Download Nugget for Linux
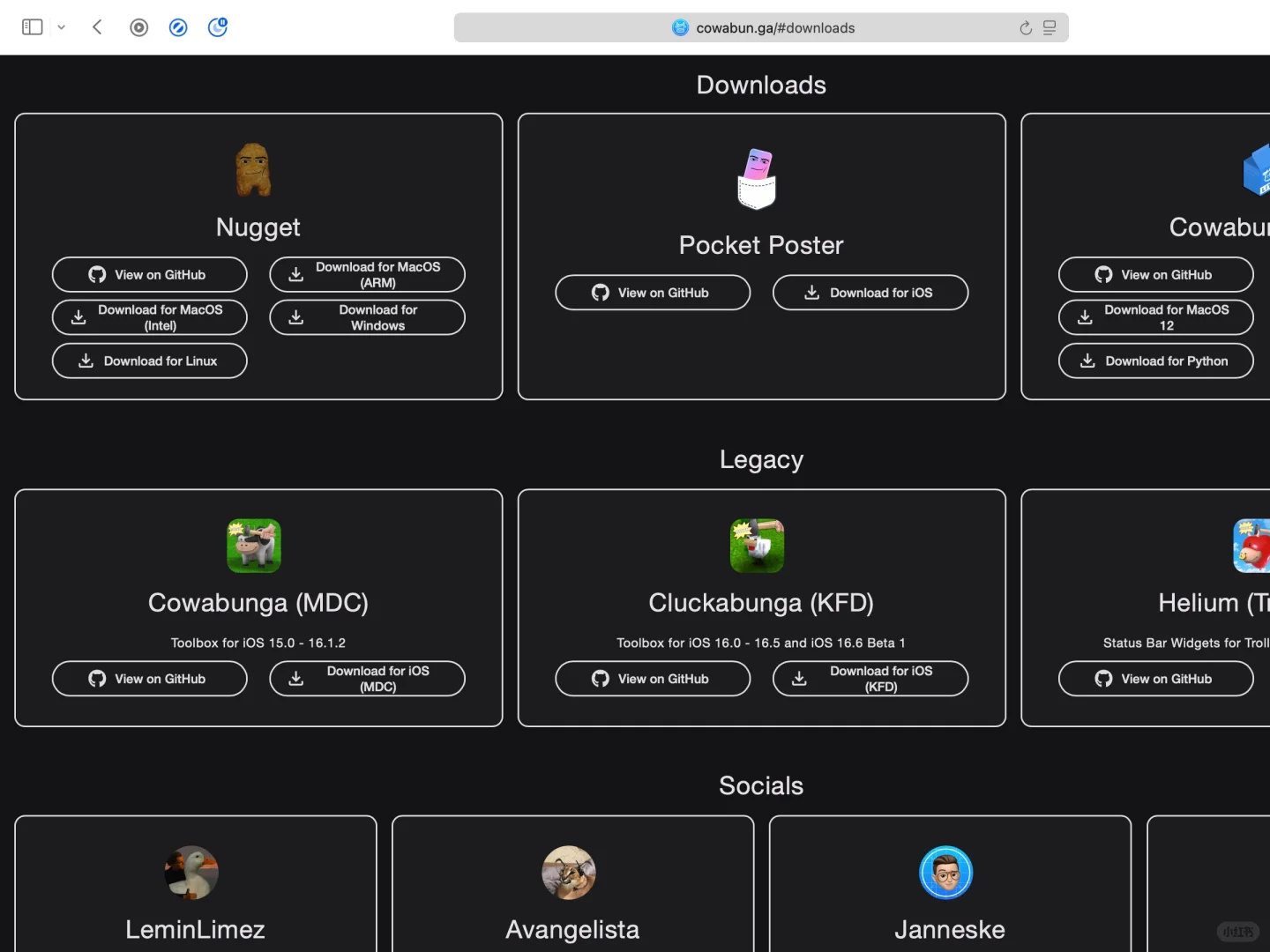The height and width of the screenshot is (952, 1270). (x=150, y=361)
